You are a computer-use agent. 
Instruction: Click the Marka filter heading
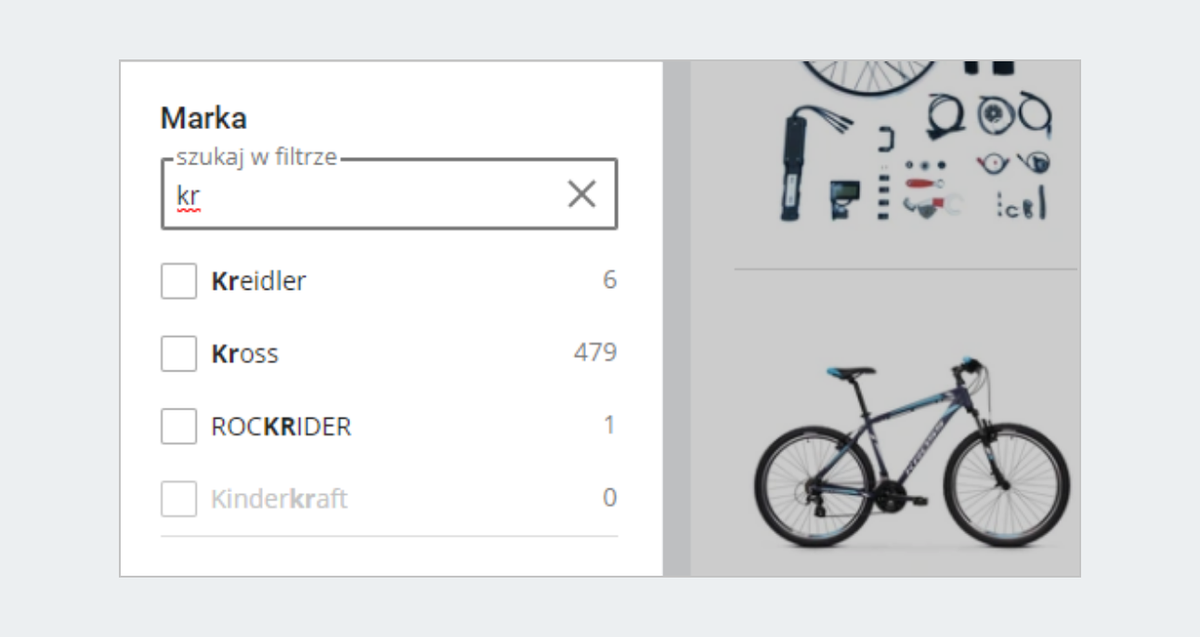pos(204,119)
